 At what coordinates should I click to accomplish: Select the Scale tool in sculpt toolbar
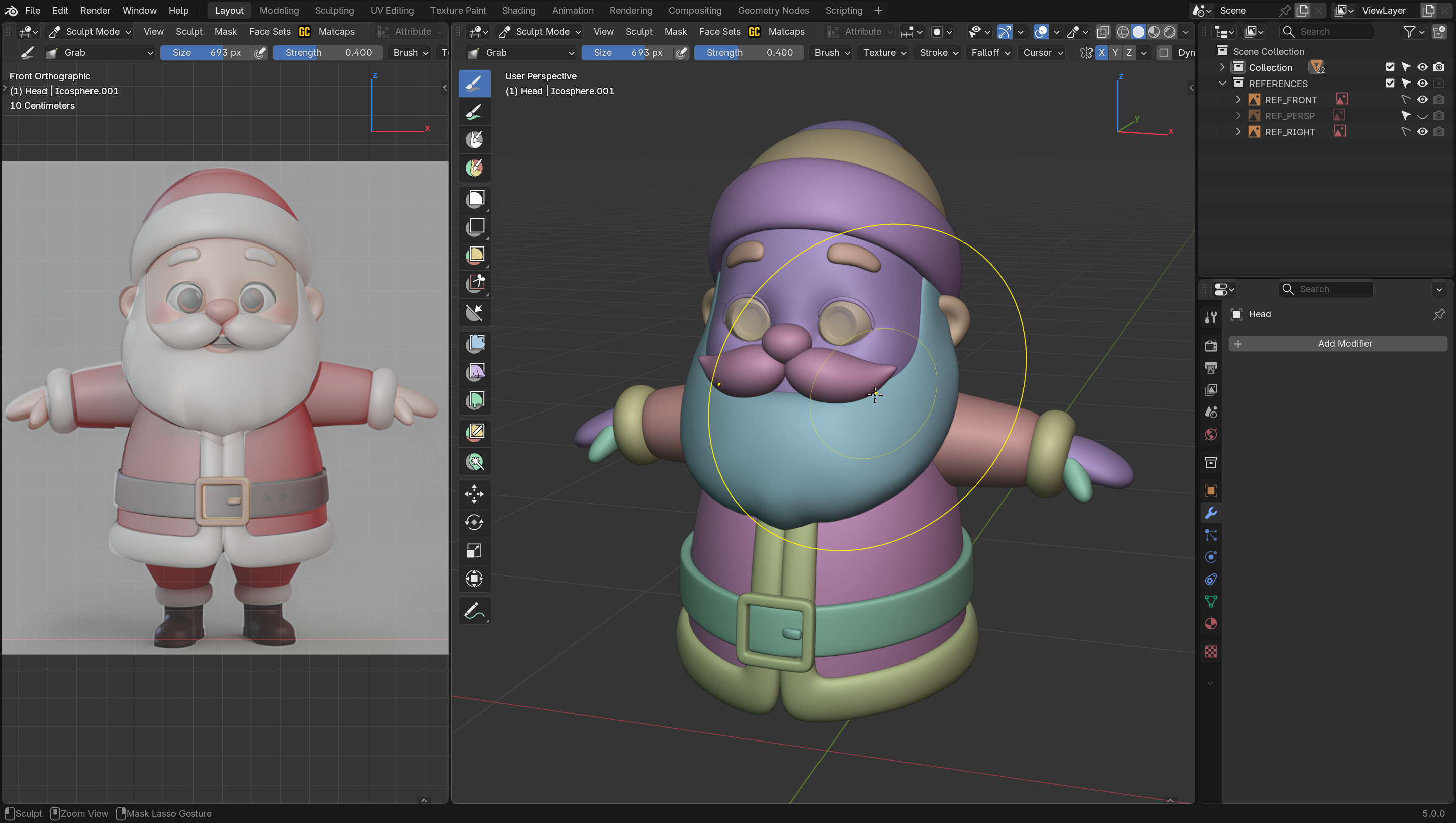(x=474, y=550)
